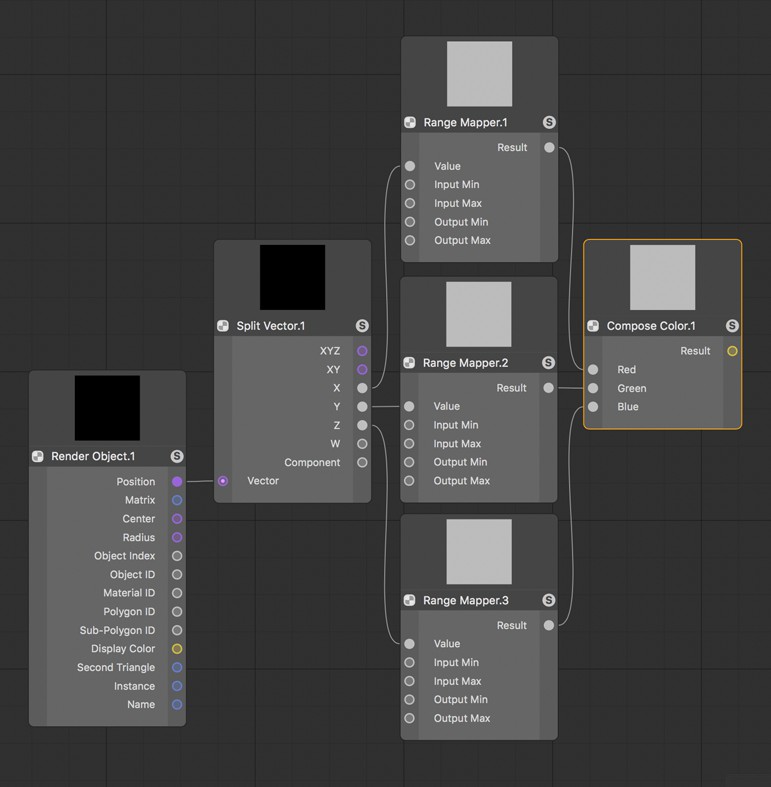Click the node type icon beside Compose Color.1
Viewport: 771px width, 787px height.
pos(593,326)
